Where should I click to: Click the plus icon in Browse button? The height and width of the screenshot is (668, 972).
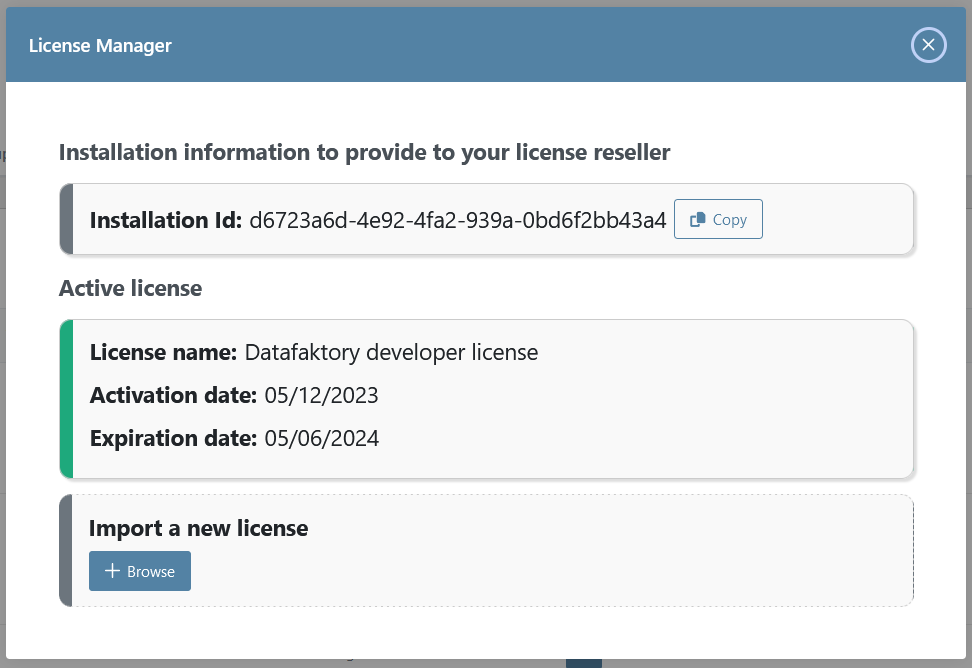click(113, 571)
